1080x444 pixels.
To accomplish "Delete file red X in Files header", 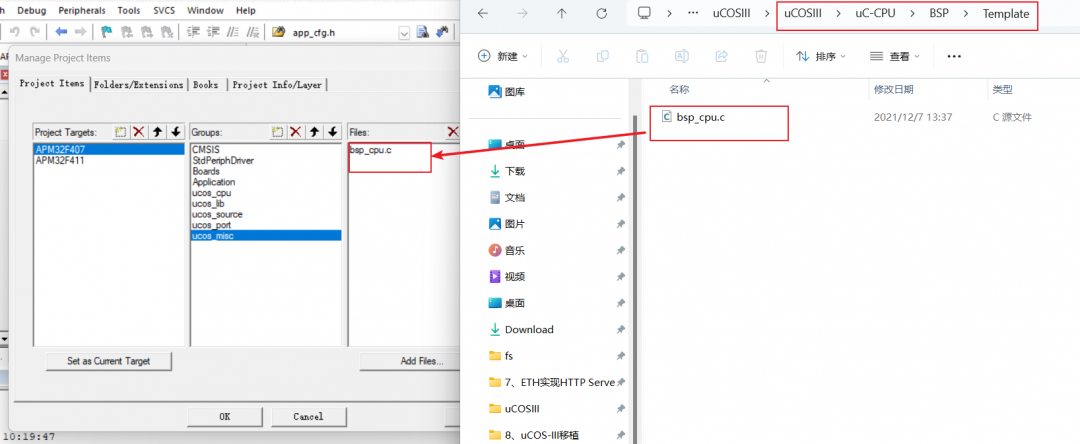I will tap(453, 131).
